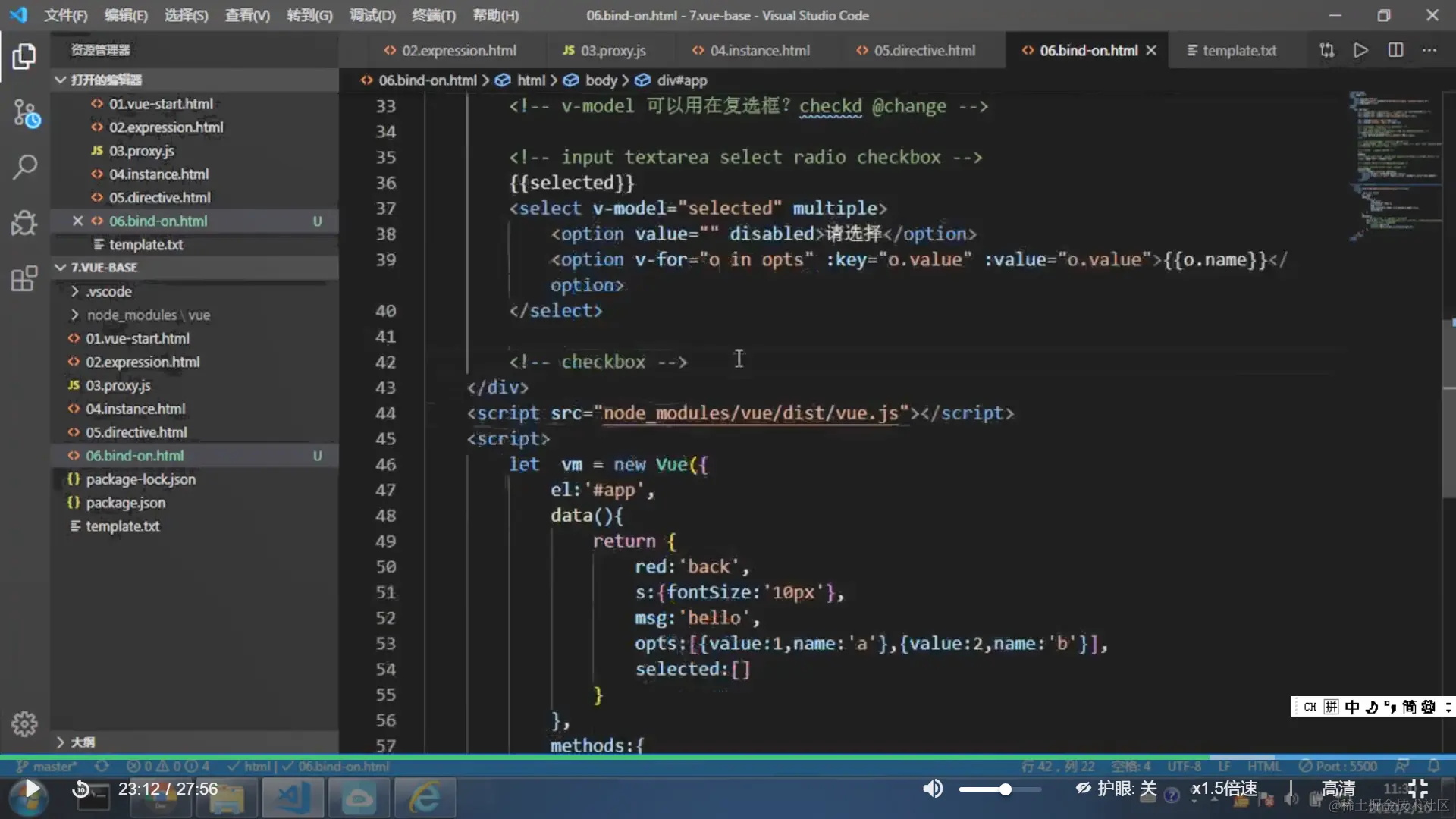Image resolution: width=1456 pixels, height=819 pixels.
Task: Click the 高清 quality button
Action: [x=1338, y=789]
